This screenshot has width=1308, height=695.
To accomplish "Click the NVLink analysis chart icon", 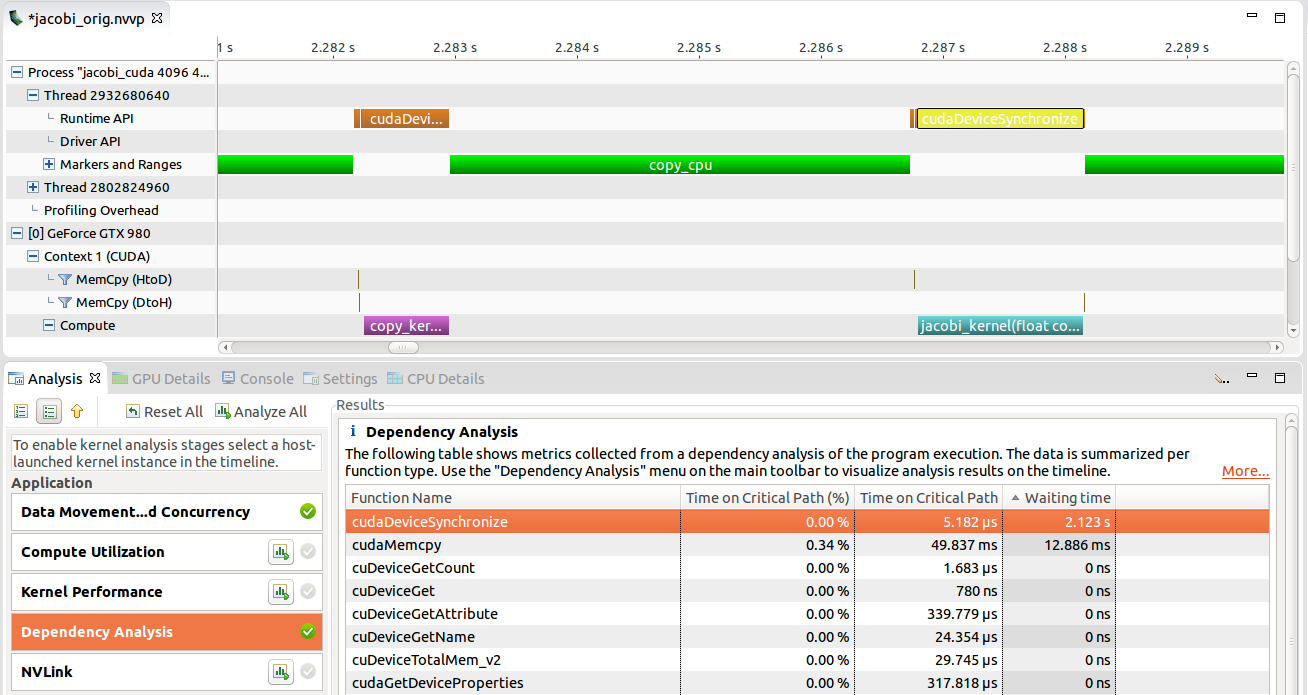I will click(x=280, y=672).
